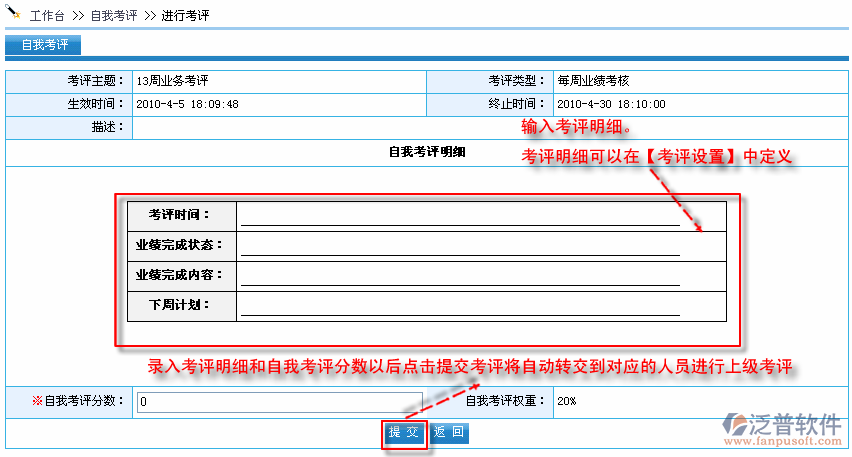Open 自我考评 in the breadcrumb
Viewport: 852px width, 457px height.
114,16
